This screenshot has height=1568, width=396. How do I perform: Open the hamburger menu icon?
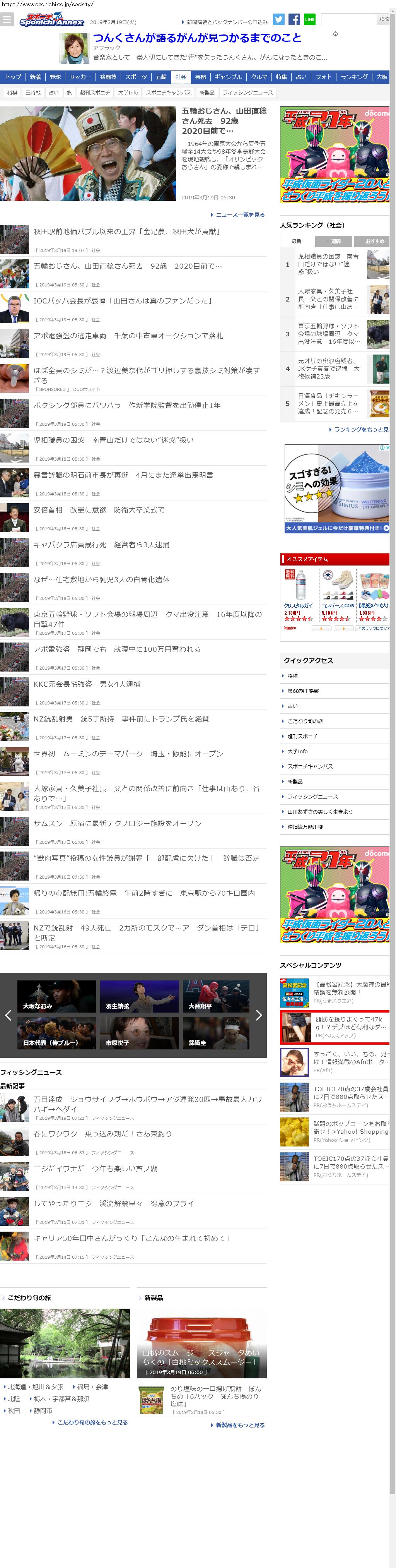[x=7, y=19]
